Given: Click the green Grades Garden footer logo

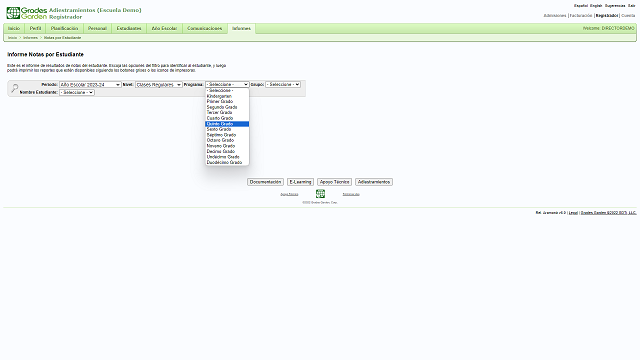Looking at the screenshot, I should point(320,193).
